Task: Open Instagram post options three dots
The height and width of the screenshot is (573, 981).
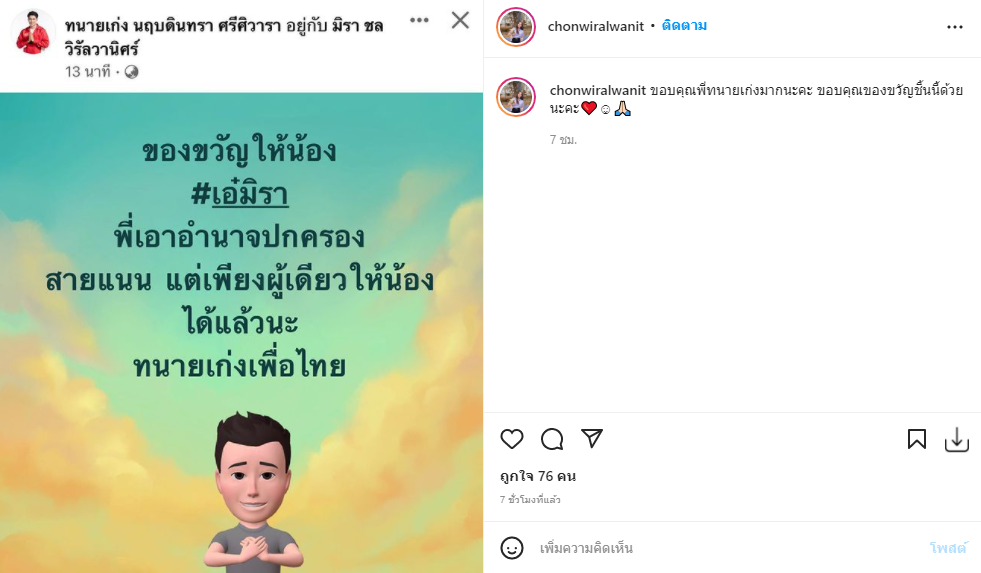Action: [955, 27]
